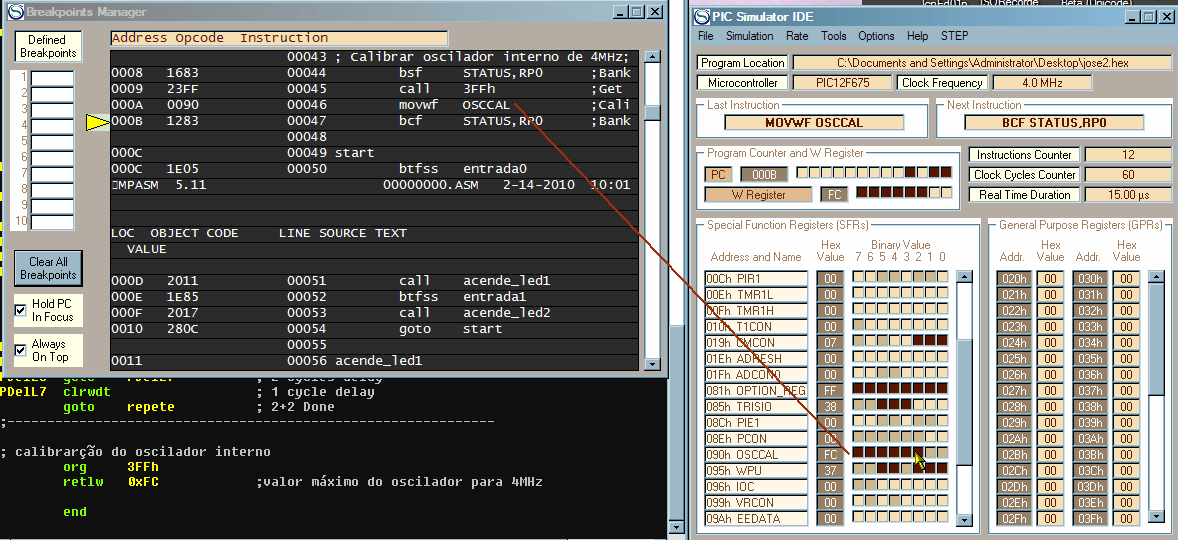Click the BCF STATUS,RP0 next instruction box

pos(1054,122)
